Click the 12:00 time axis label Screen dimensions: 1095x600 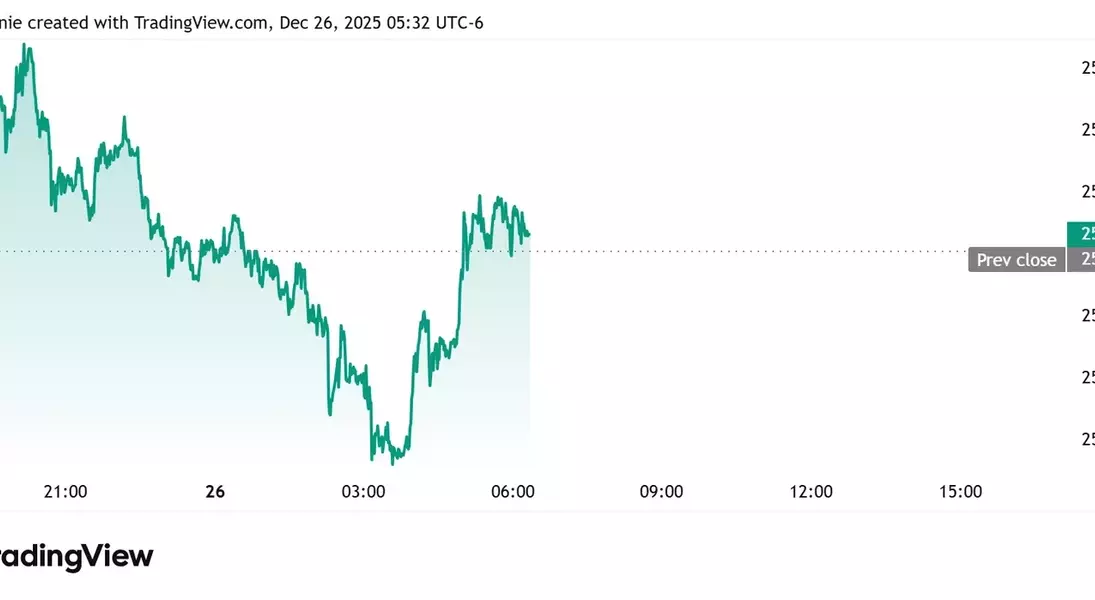(811, 492)
